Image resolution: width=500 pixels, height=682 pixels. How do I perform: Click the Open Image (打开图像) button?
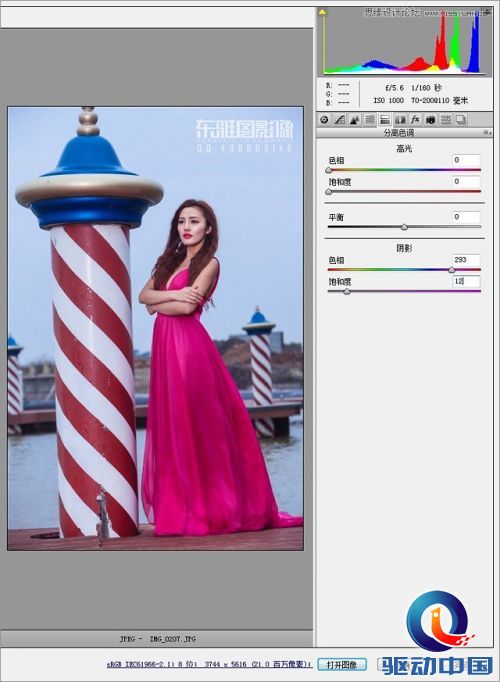point(342,665)
